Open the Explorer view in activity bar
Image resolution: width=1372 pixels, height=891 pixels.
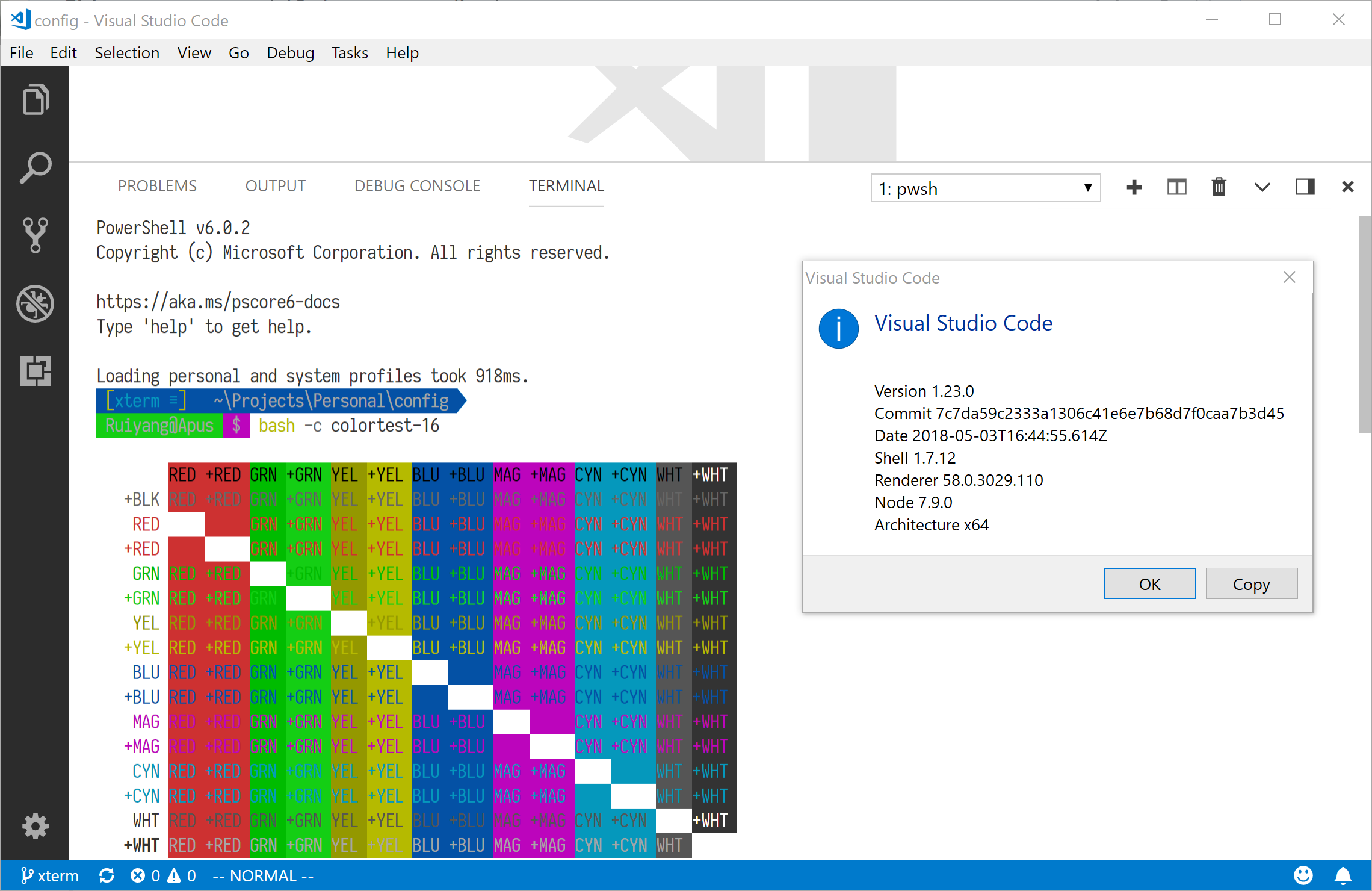(x=35, y=100)
